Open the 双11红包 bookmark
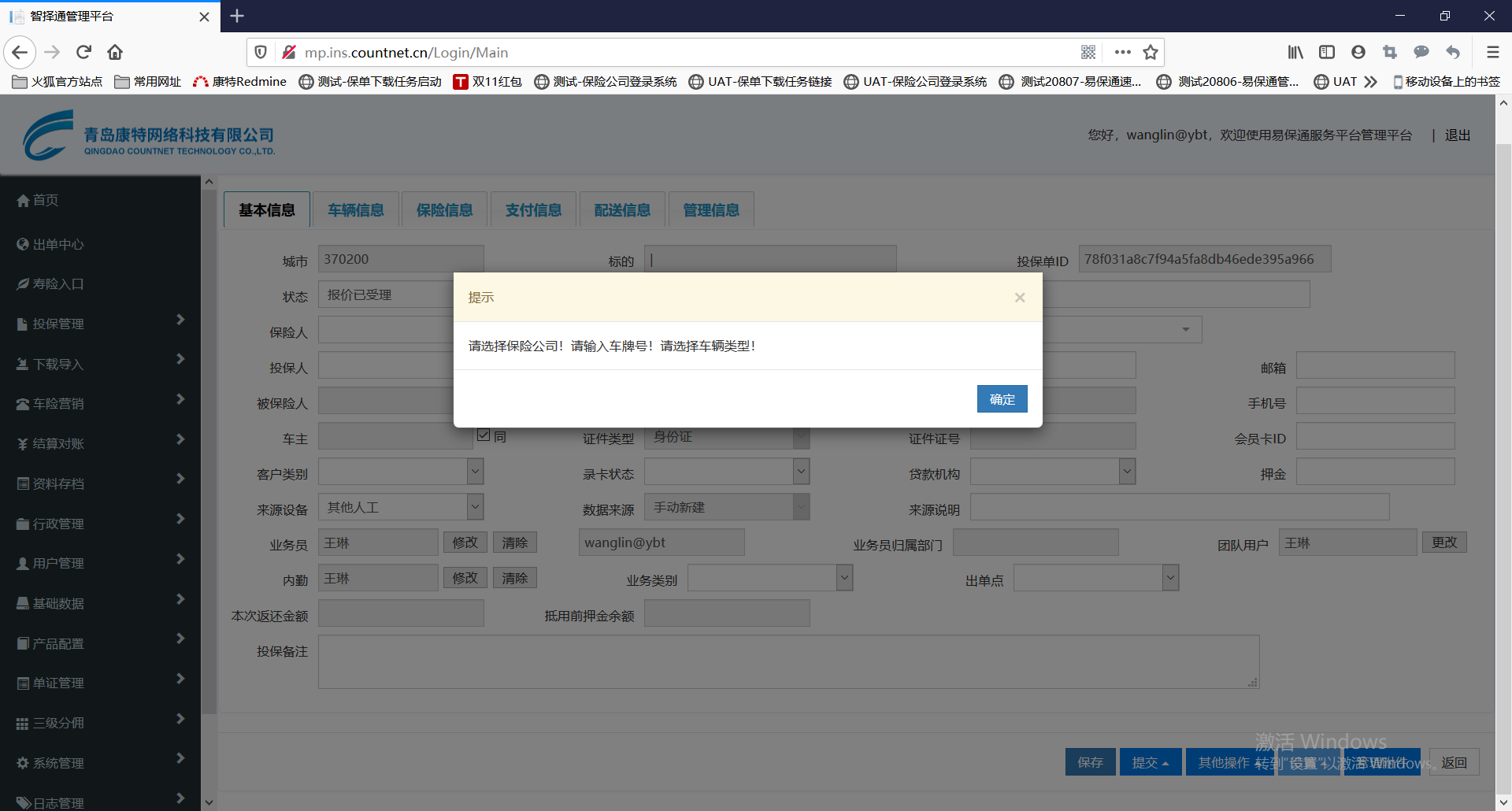1512x811 pixels. pos(487,82)
